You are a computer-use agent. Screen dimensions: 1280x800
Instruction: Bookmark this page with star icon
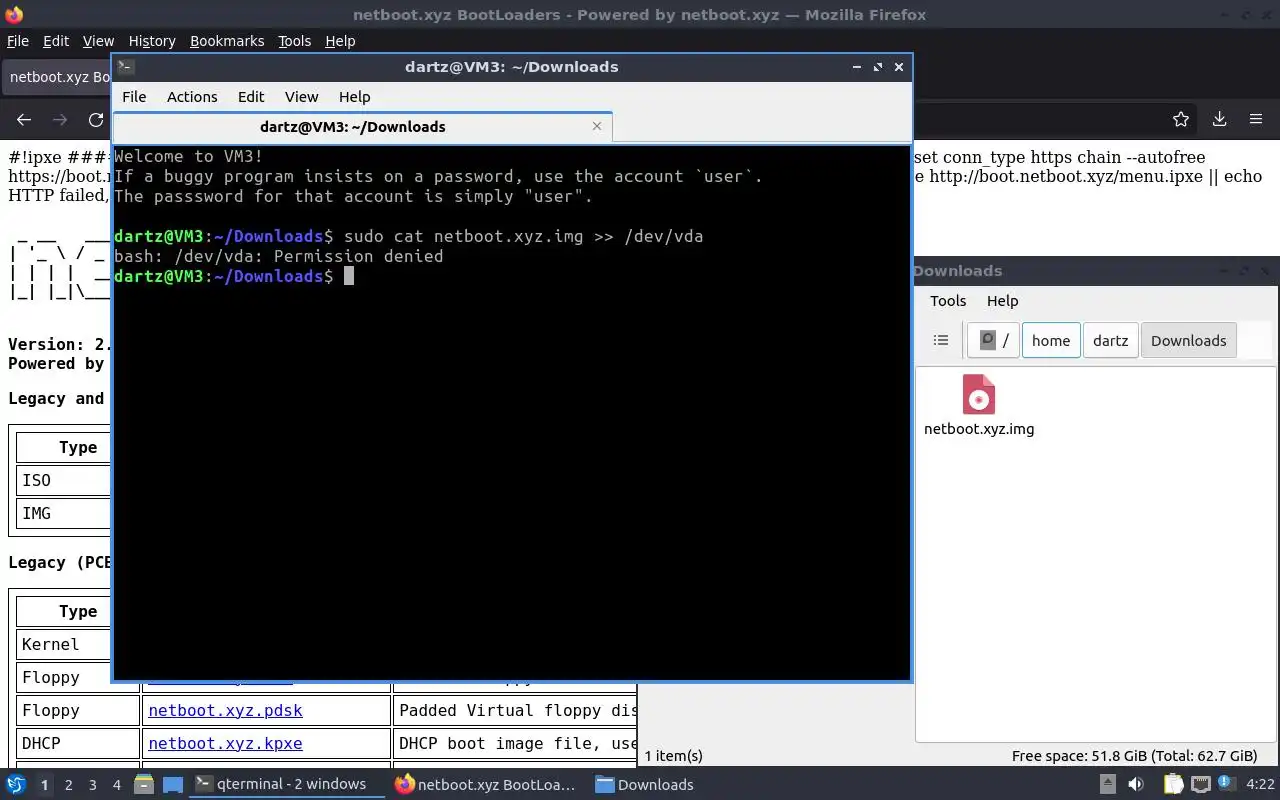tap(1181, 119)
